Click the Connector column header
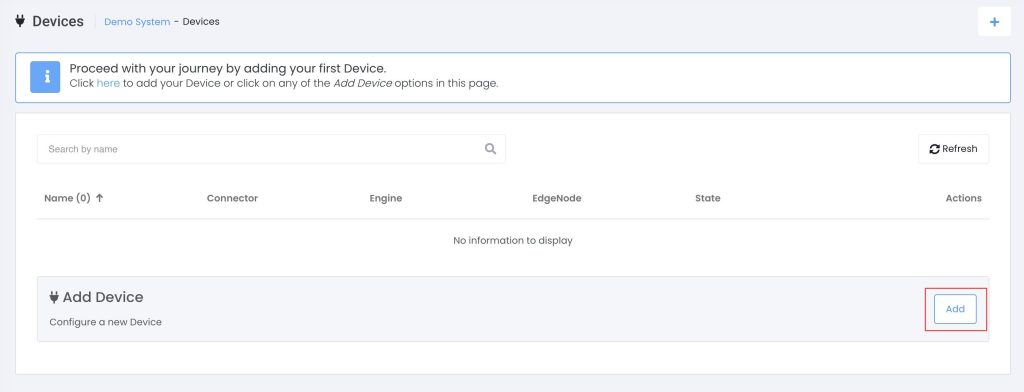This screenshot has height=392, width=1024. pos(232,198)
